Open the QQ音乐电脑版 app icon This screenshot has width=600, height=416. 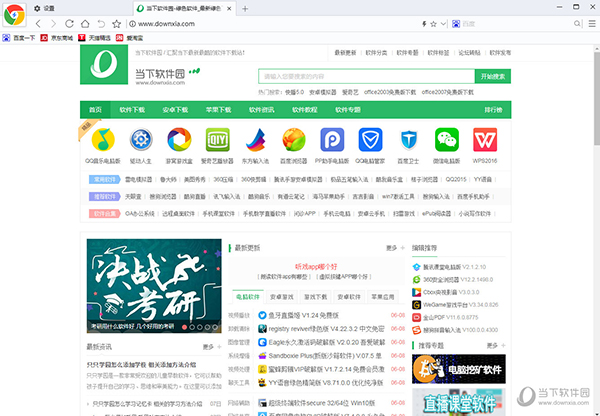click(x=103, y=140)
